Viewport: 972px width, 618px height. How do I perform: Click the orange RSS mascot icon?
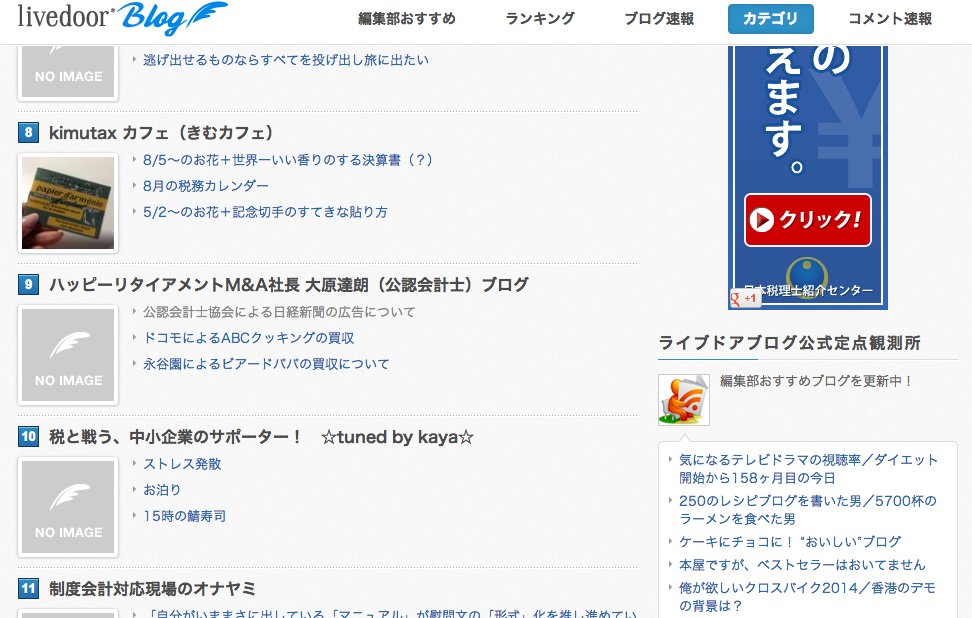[x=684, y=400]
